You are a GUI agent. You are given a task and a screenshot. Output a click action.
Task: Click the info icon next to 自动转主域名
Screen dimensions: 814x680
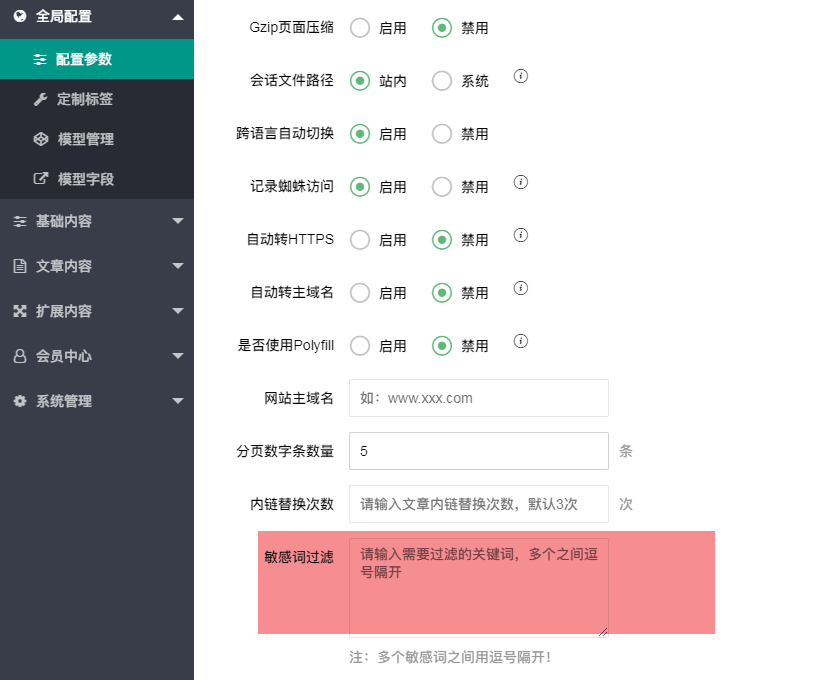point(521,288)
